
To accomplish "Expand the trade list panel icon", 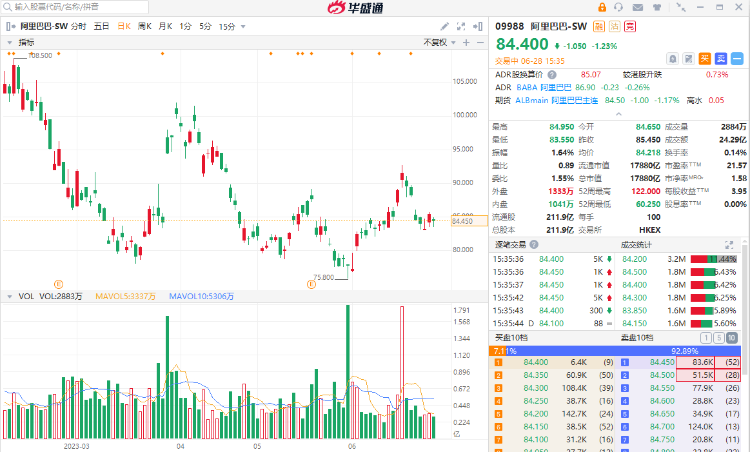I will click(729, 245).
